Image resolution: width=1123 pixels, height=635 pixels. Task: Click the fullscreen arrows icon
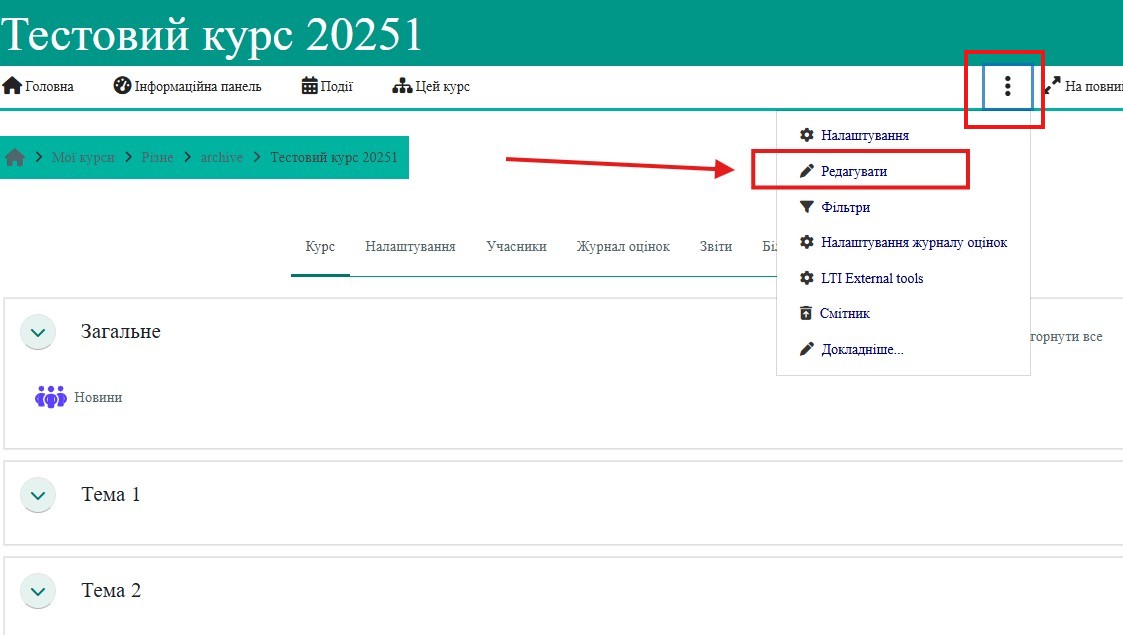point(1052,86)
